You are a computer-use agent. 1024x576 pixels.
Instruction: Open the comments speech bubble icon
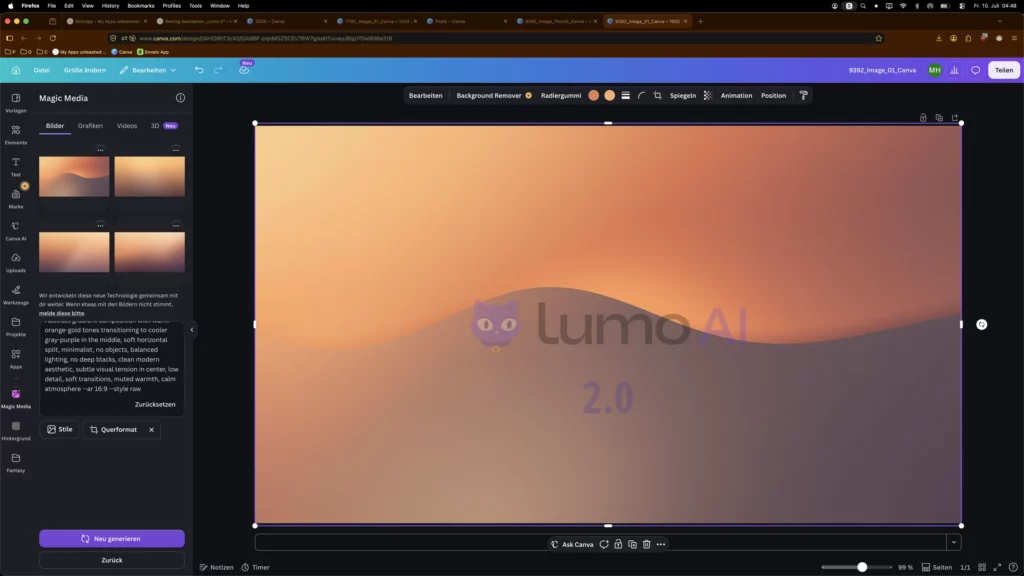tap(975, 70)
